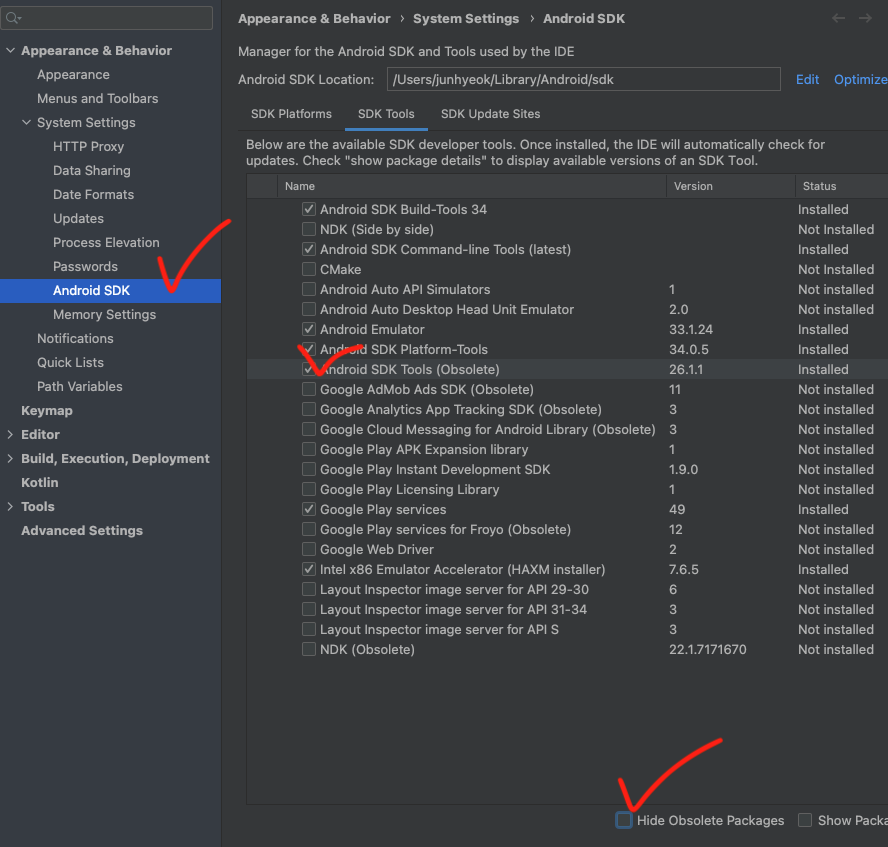This screenshot has width=888, height=847.
Task: Open Notifications settings
Action: tap(75, 339)
